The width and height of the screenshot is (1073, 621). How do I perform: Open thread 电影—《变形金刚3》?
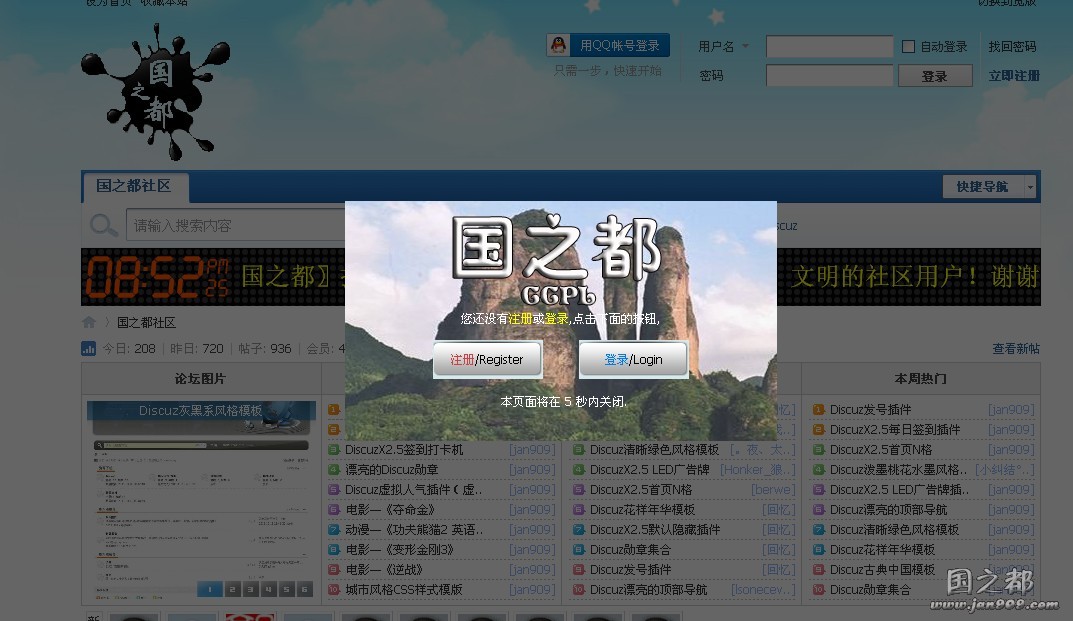[400, 550]
